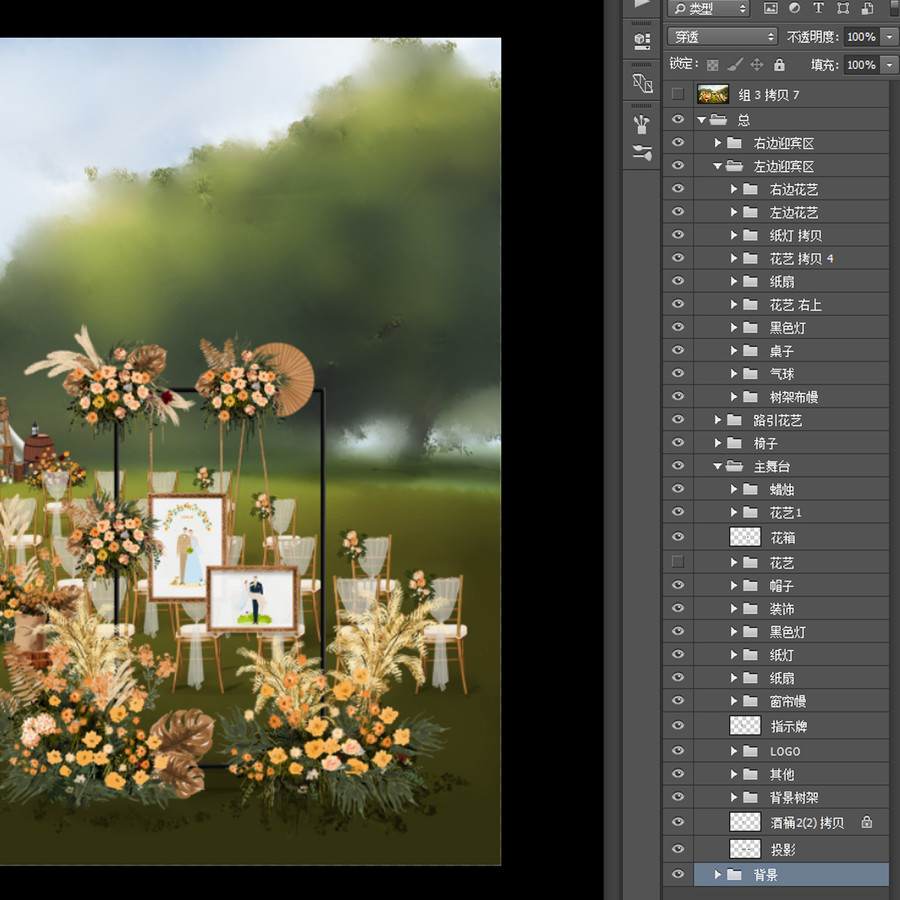This screenshot has height=900, width=900.
Task: Open the tilted overlapping rectangles dock icon
Action: [642, 83]
